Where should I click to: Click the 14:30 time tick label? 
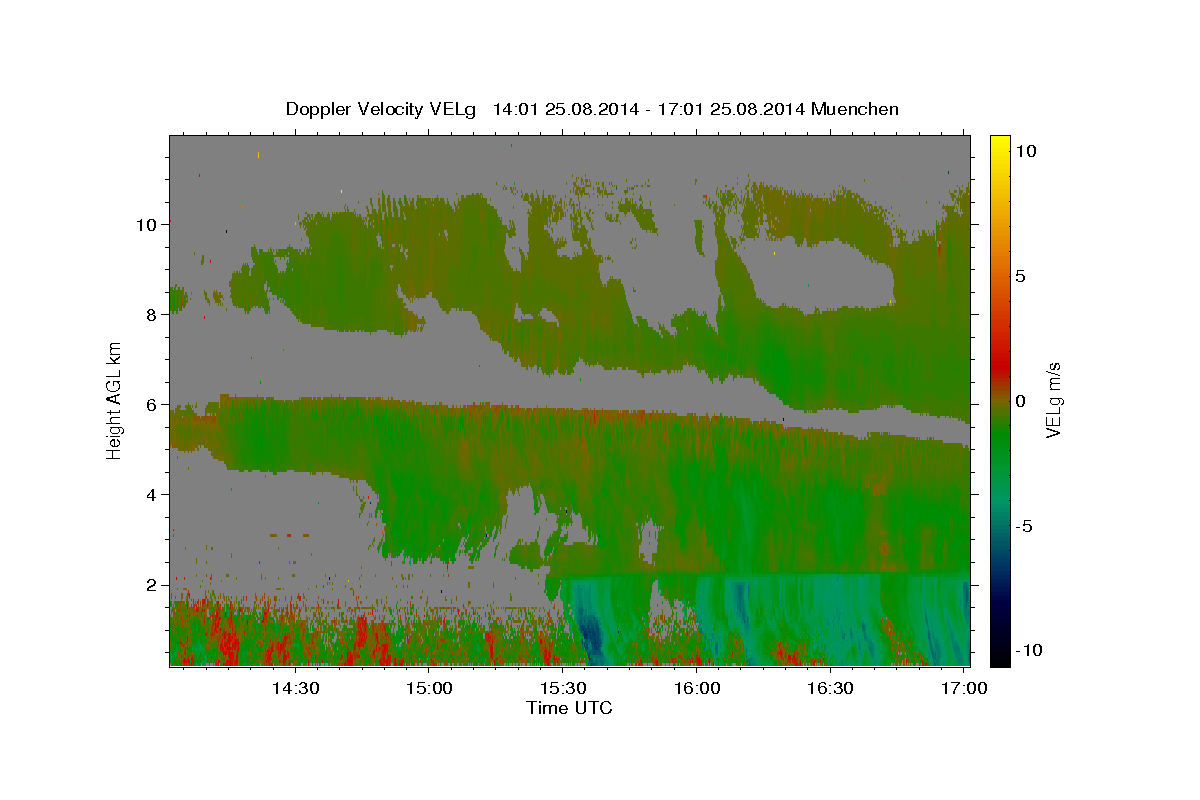296,689
